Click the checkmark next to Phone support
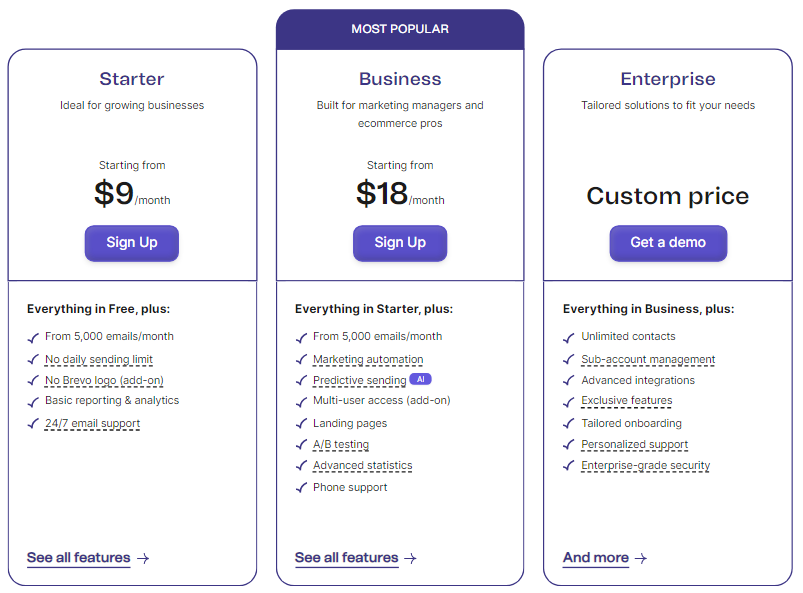Viewport: 803px width, 593px height. (x=300, y=489)
